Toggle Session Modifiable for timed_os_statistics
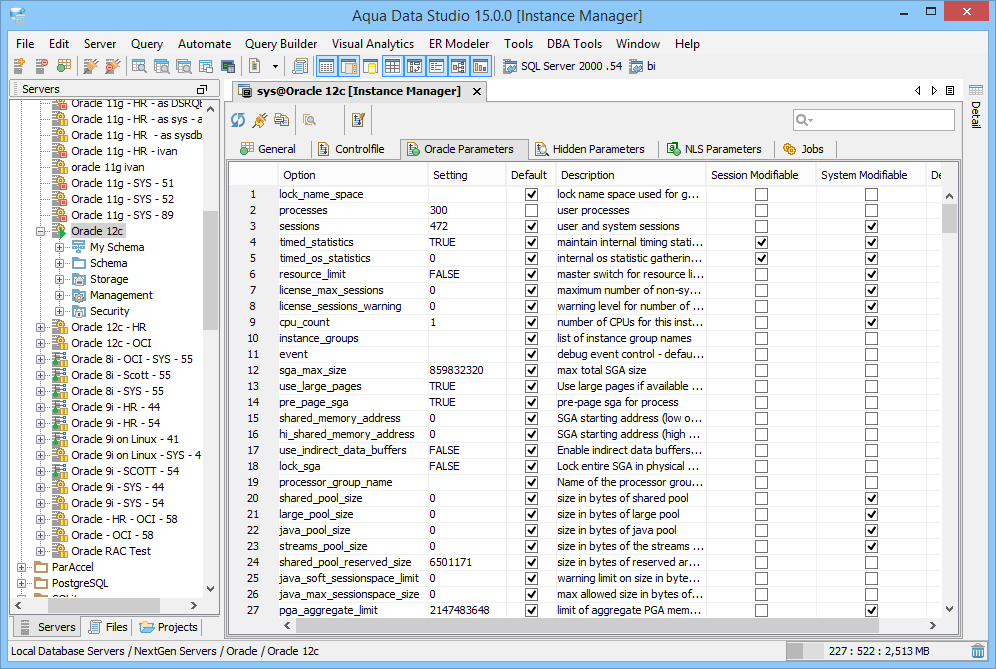996x669 pixels. pyautogui.click(x=761, y=259)
